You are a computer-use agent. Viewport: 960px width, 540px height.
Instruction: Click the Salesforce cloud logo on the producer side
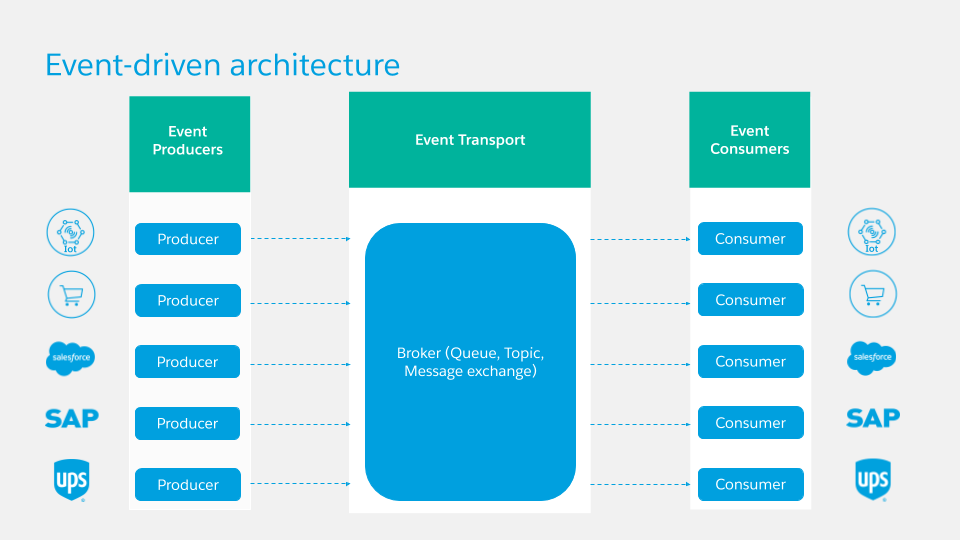pyautogui.click(x=71, y=357)
